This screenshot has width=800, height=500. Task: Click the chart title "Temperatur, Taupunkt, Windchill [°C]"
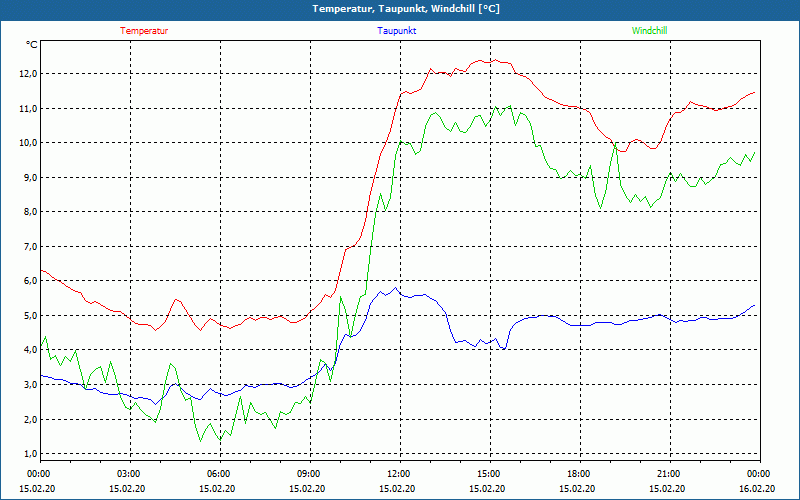(406, 9)
